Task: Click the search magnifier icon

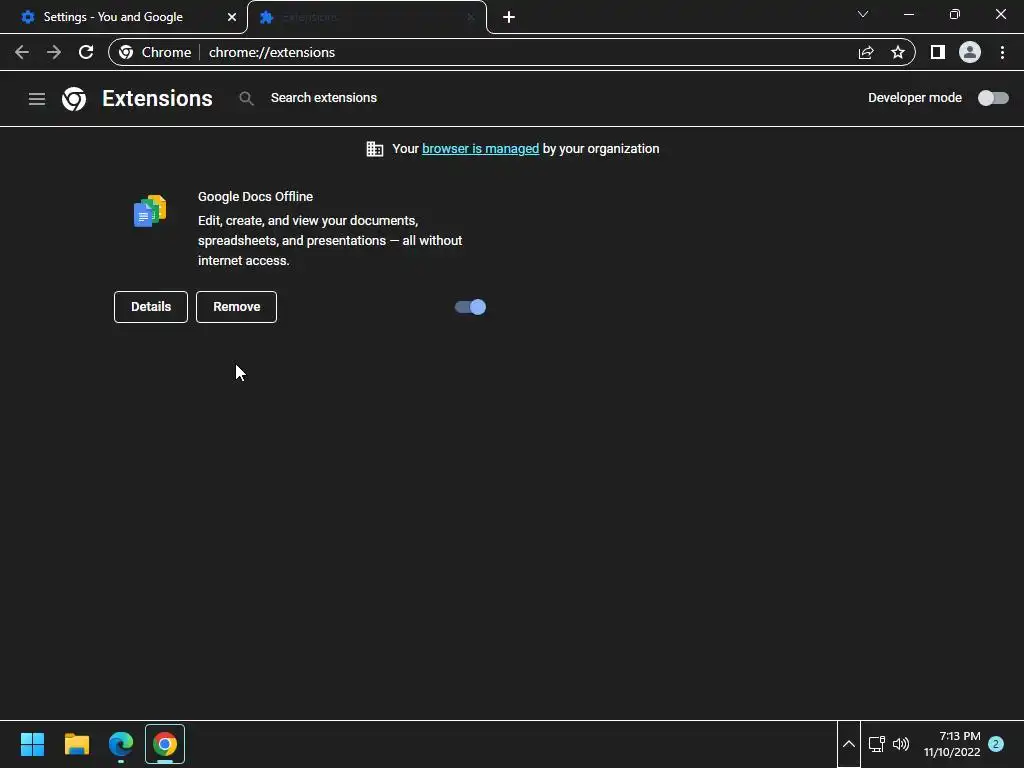Action: coord(246,99)
